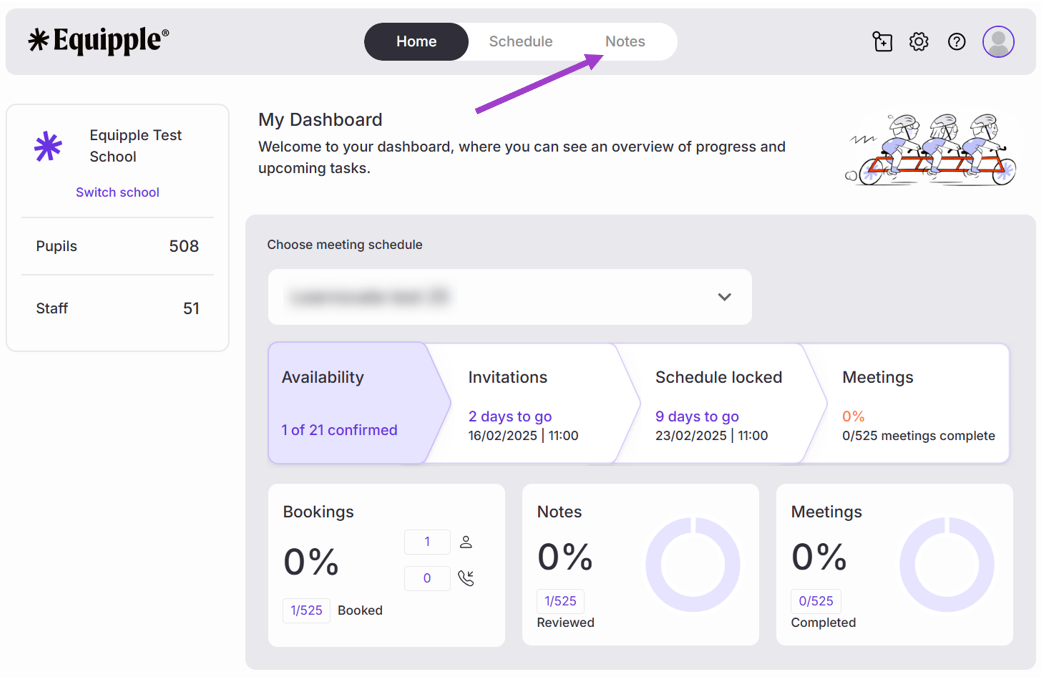
Task: Click the purple asterisk school icon
Action: coord(48,146)
